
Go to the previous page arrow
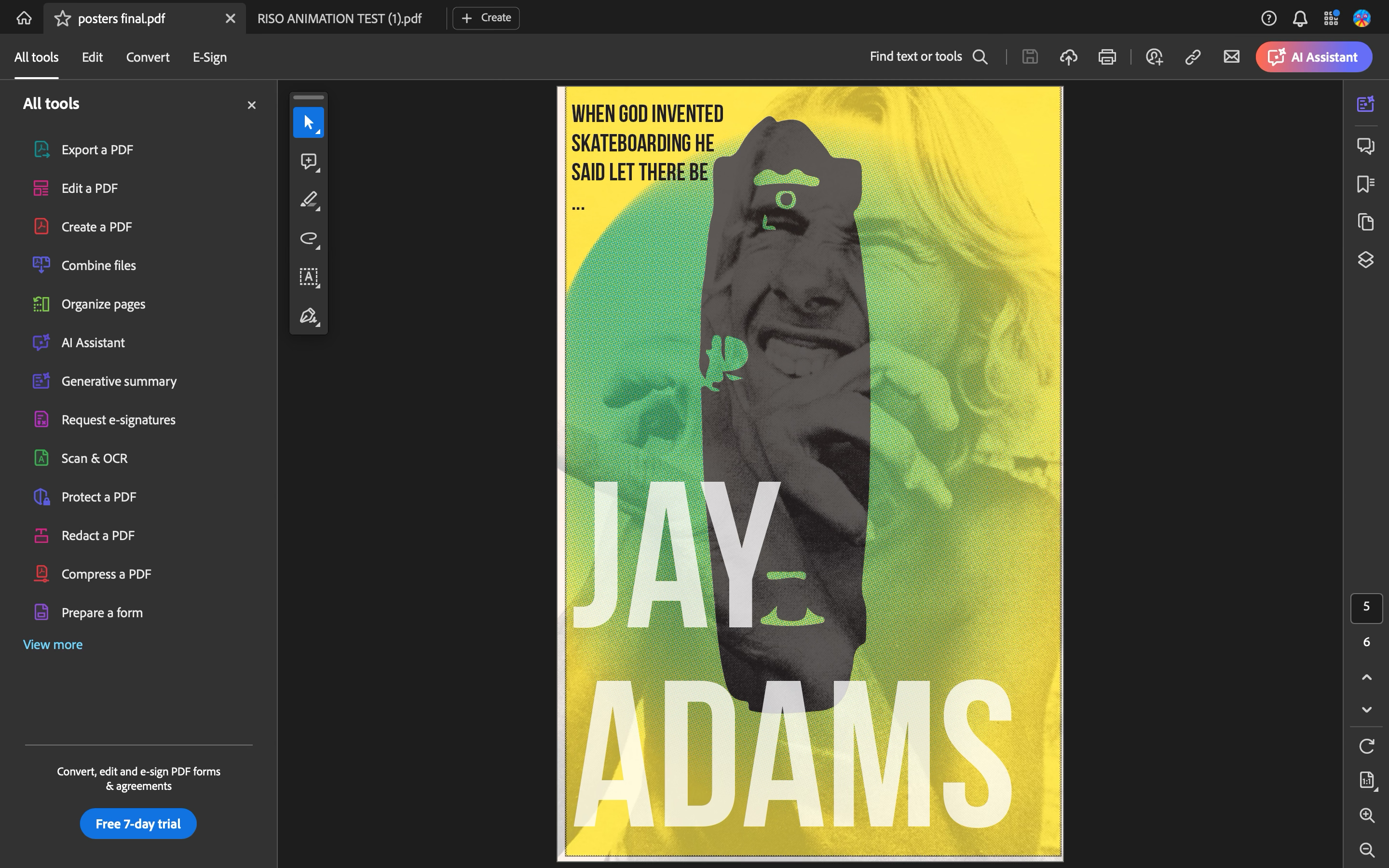pos(1367,678)
